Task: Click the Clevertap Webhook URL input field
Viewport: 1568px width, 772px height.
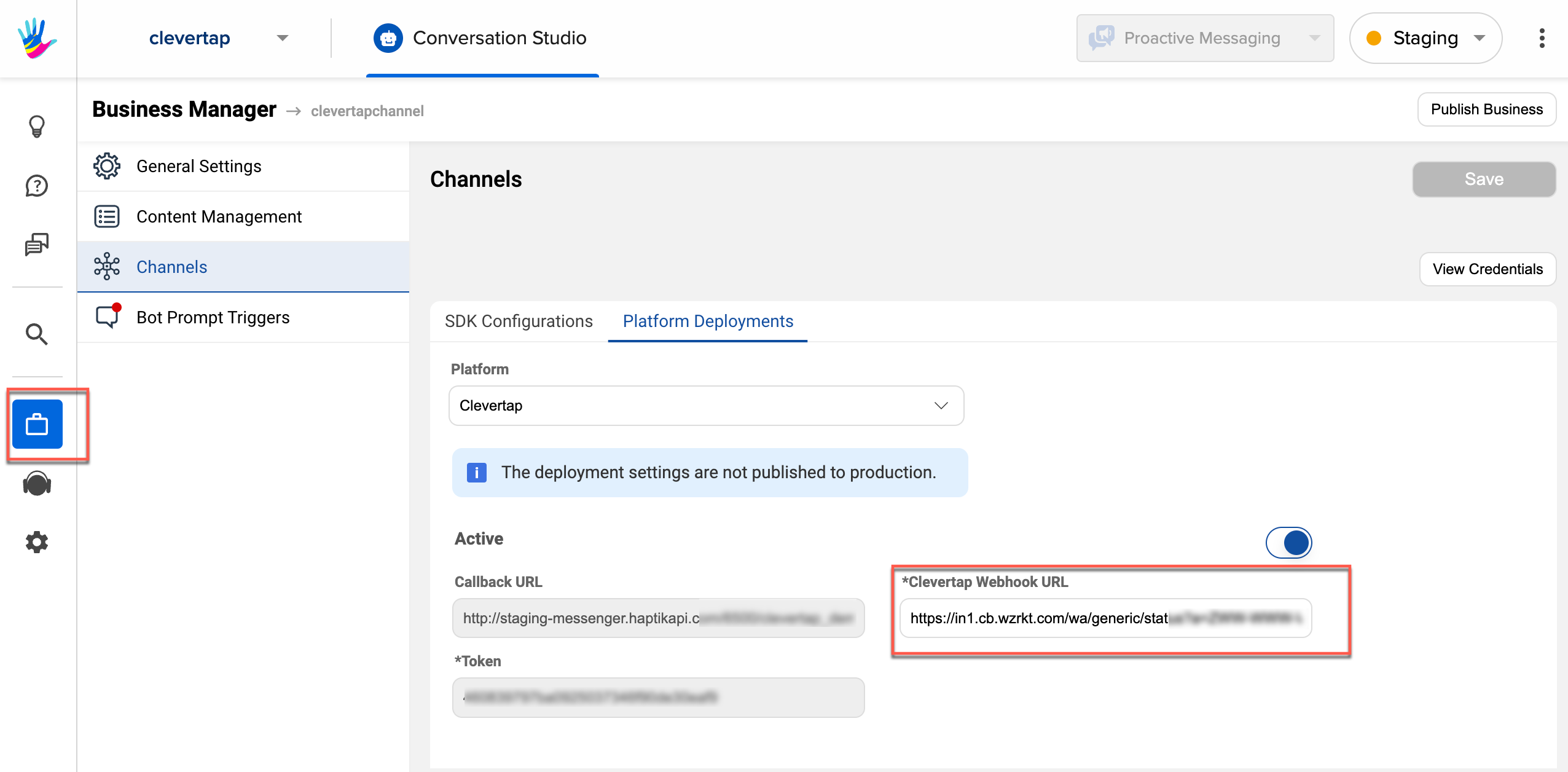Action: pyautogui.click(x=1106, y=618)
